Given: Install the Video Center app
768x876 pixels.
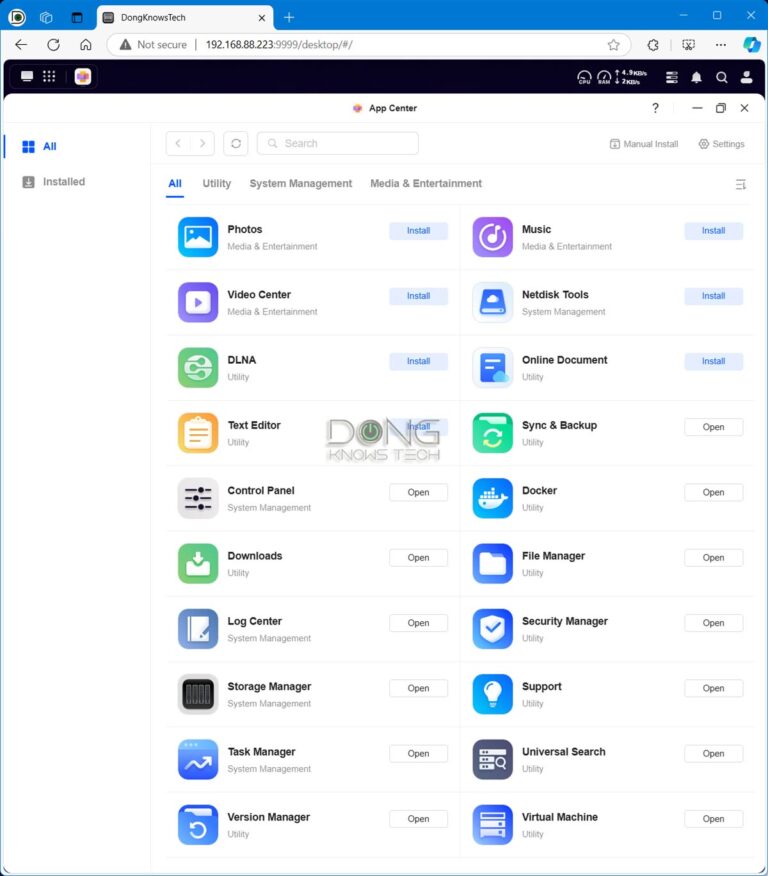Looking at the screenshot, I should coord(418,296).
